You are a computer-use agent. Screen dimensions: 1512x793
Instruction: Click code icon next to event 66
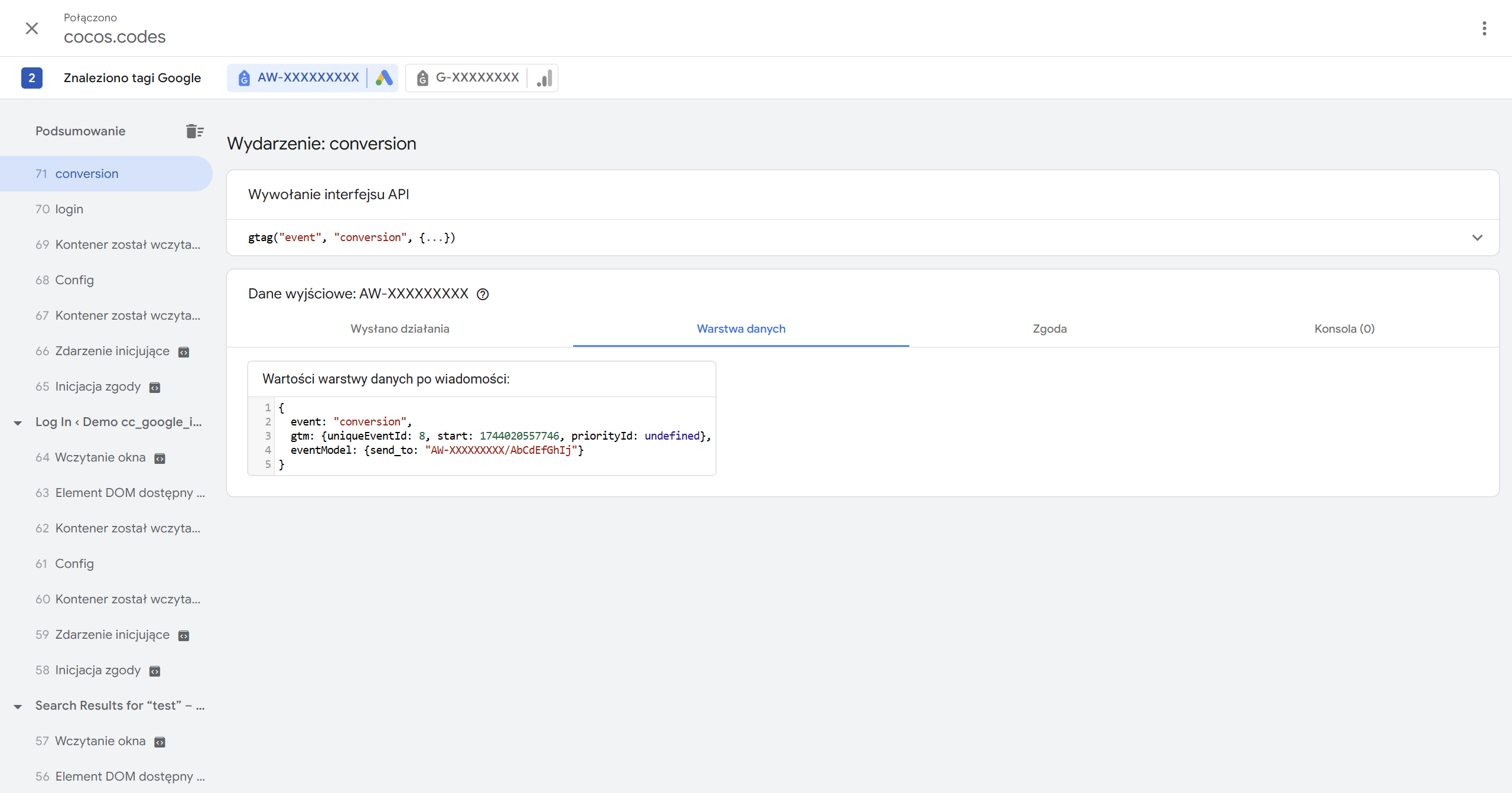(184, 352)
